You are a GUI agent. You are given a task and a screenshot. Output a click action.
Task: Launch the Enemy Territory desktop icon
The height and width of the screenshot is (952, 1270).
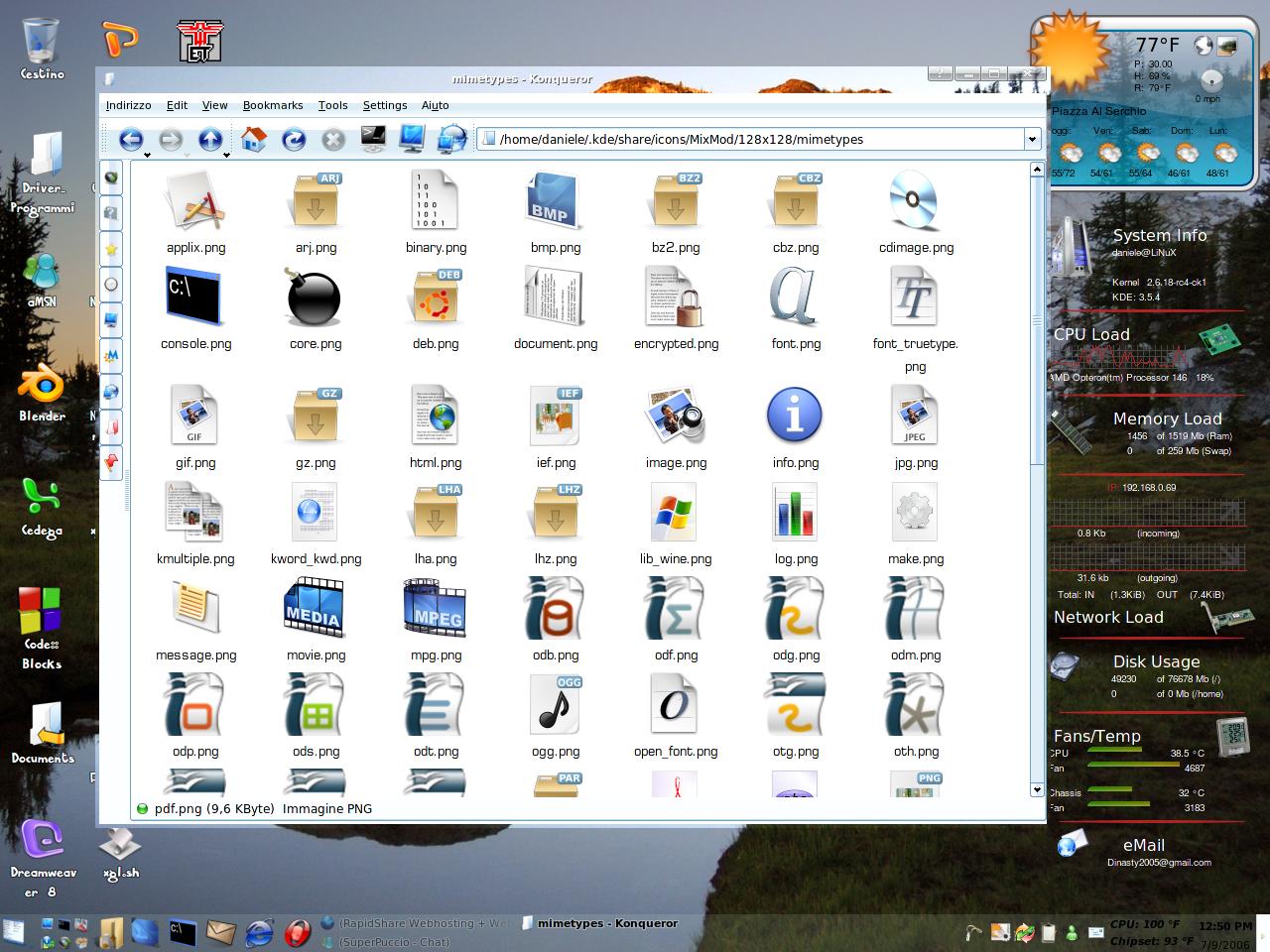tap(200, 41)
